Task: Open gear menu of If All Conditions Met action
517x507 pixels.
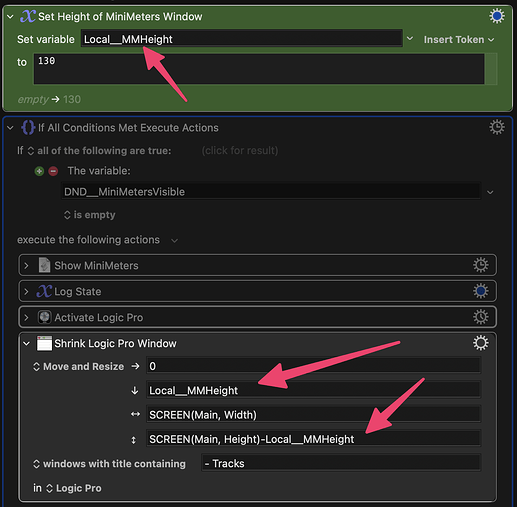Action: pyautogui.click(x=497, y=127)
